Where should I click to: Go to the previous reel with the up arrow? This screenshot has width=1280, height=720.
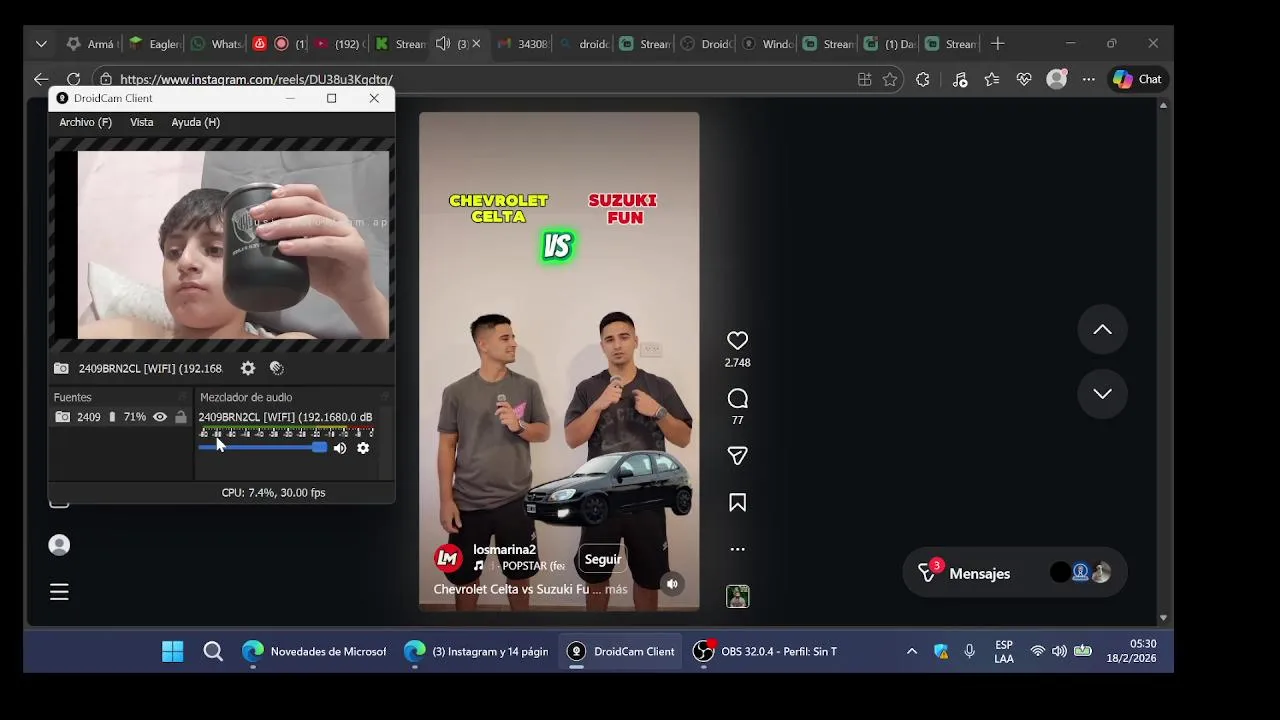pos(1102,330)
